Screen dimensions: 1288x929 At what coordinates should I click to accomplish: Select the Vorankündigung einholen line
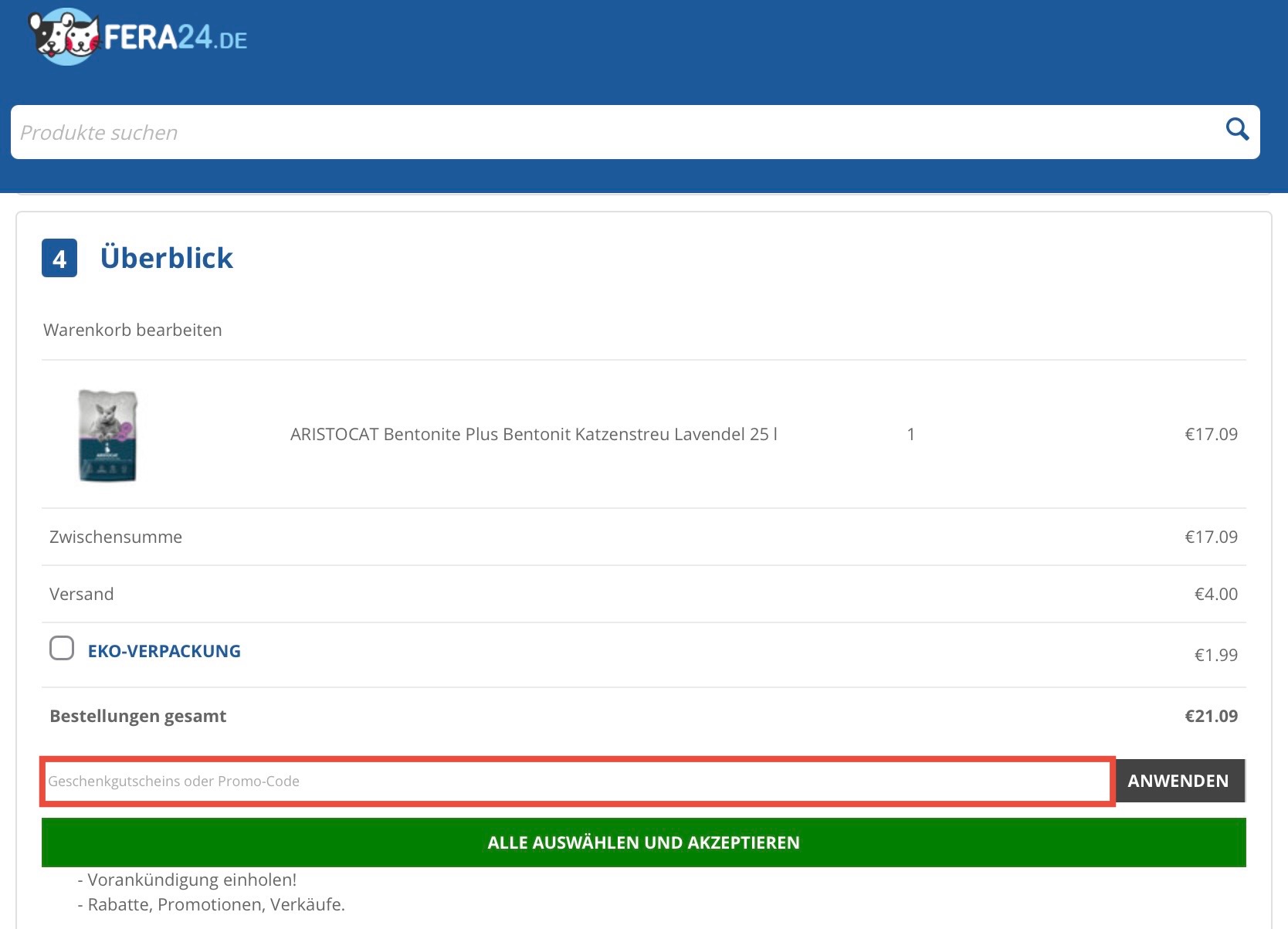click(x=187, y=880)
